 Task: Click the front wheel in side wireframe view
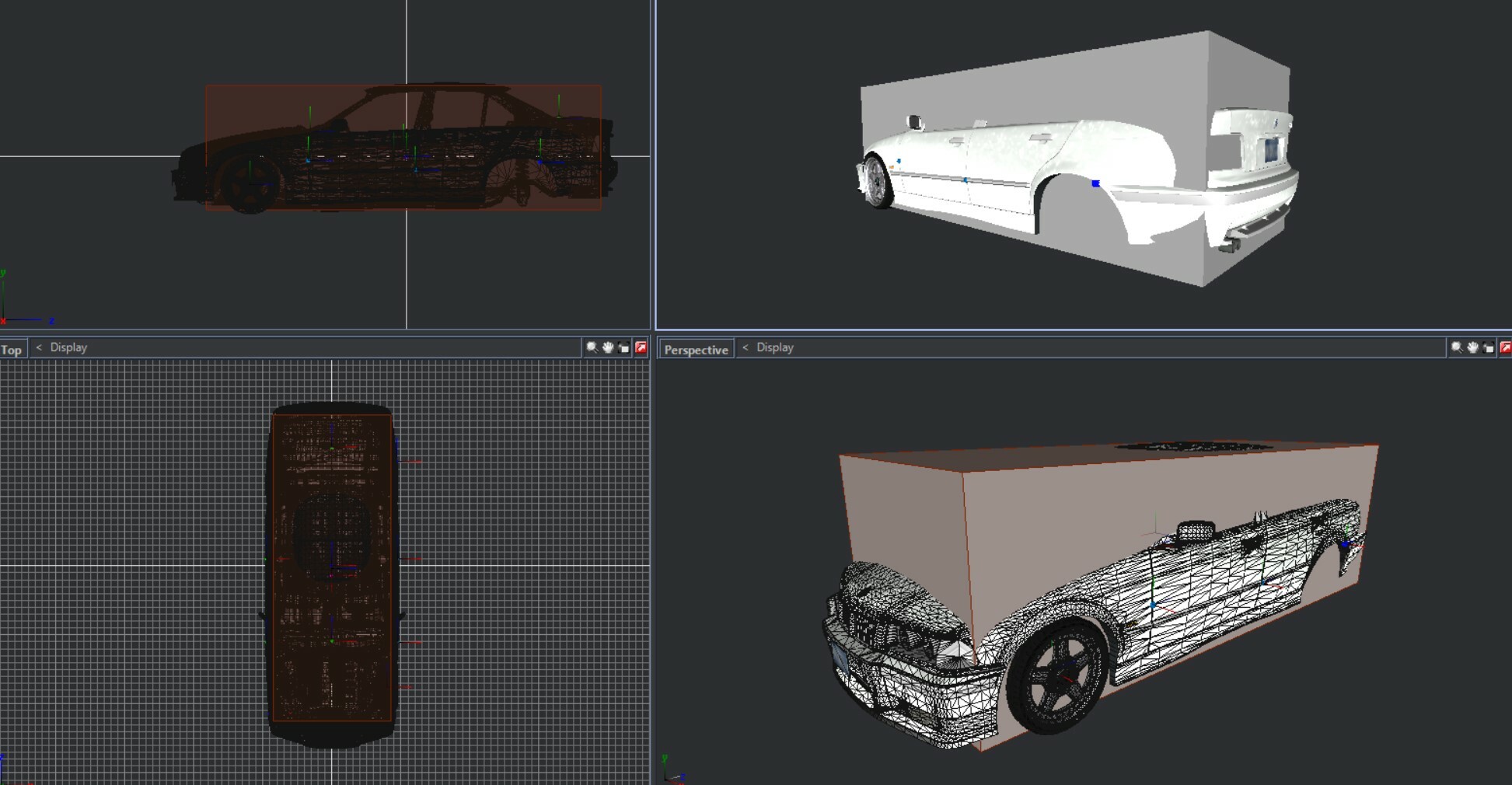[x=250, y=185]
